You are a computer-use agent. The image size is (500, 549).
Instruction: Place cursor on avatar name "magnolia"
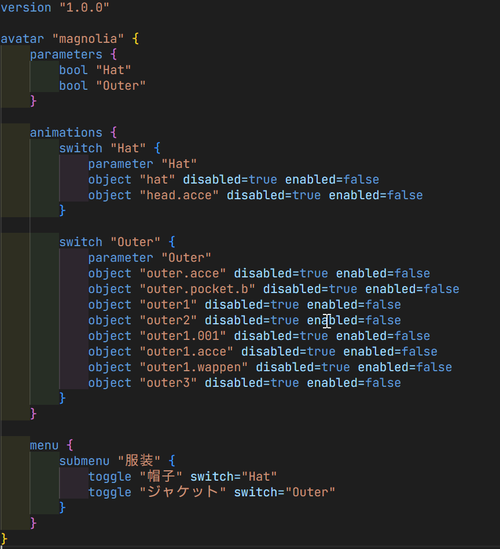(x=88, y=39)
